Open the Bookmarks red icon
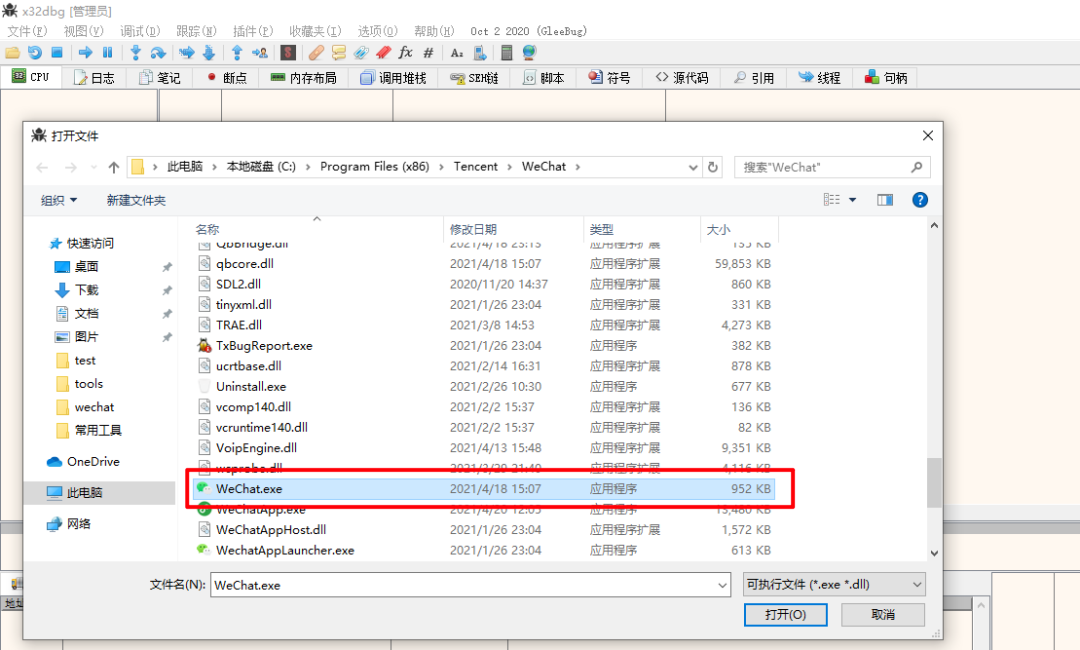The height and width of the screenshot is (650, 1080). point(384,52)
